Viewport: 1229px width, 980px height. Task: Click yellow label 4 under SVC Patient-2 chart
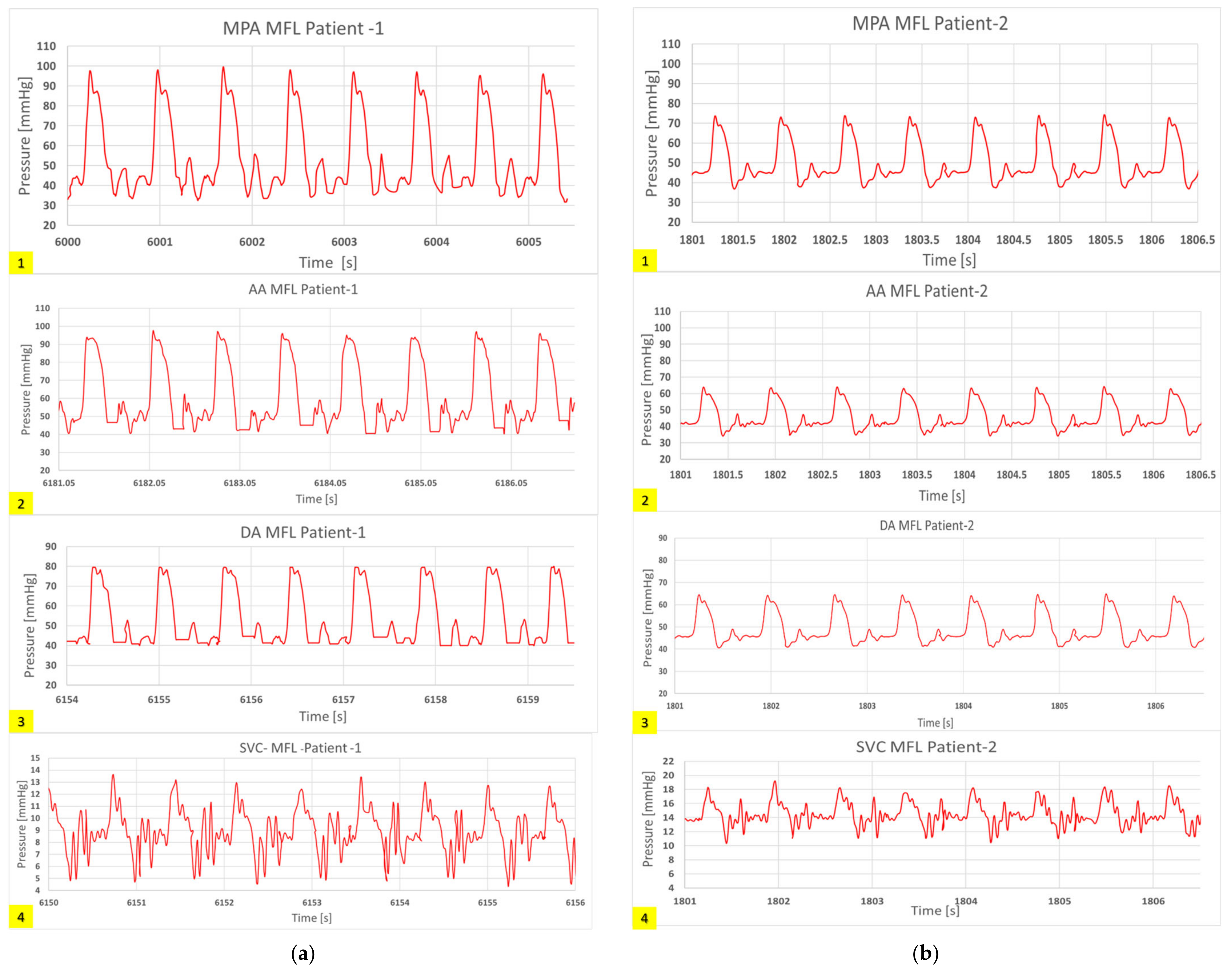pos(645,918)
